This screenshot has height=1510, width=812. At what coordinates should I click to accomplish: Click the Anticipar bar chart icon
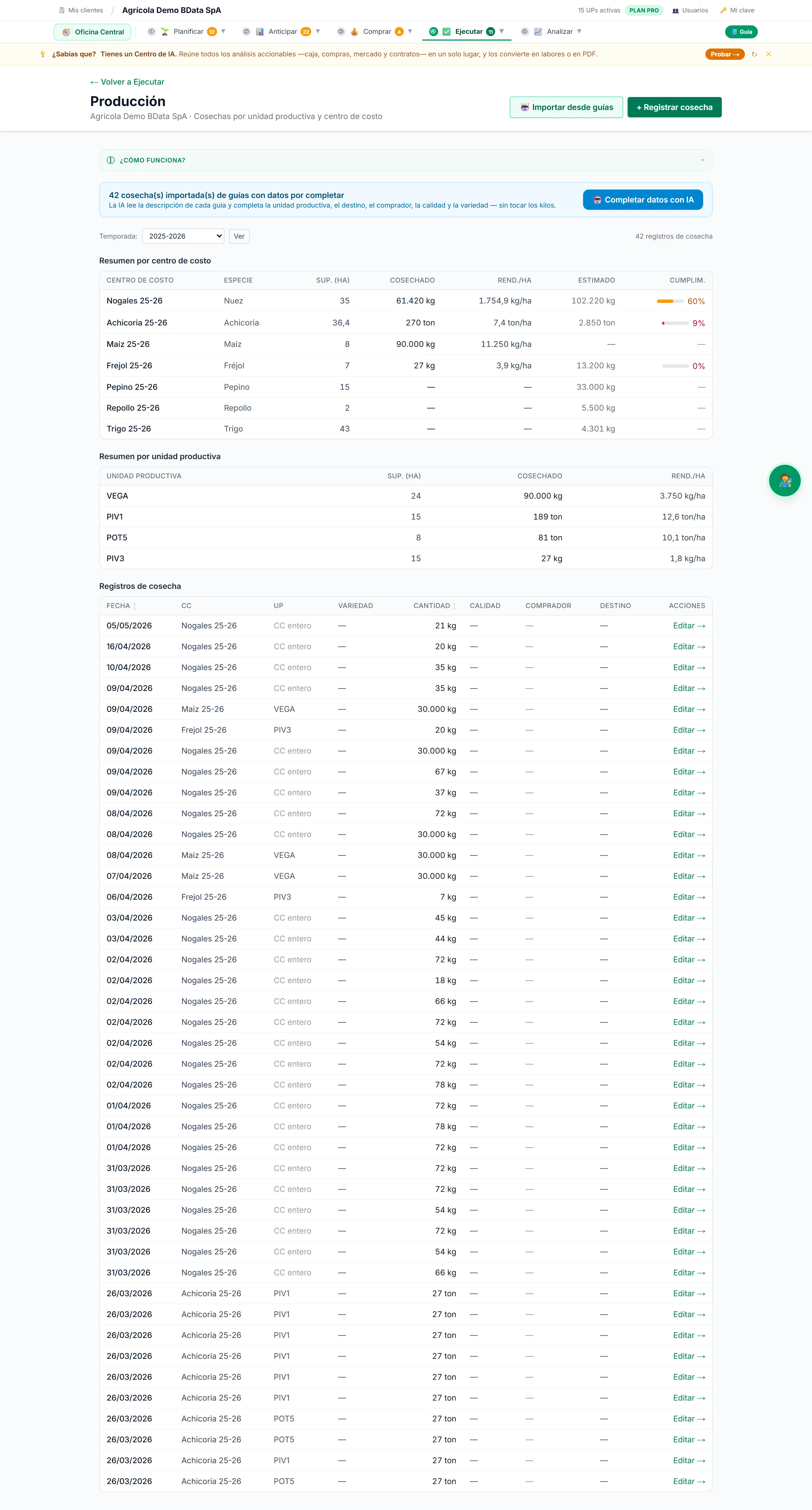(260, 32)
